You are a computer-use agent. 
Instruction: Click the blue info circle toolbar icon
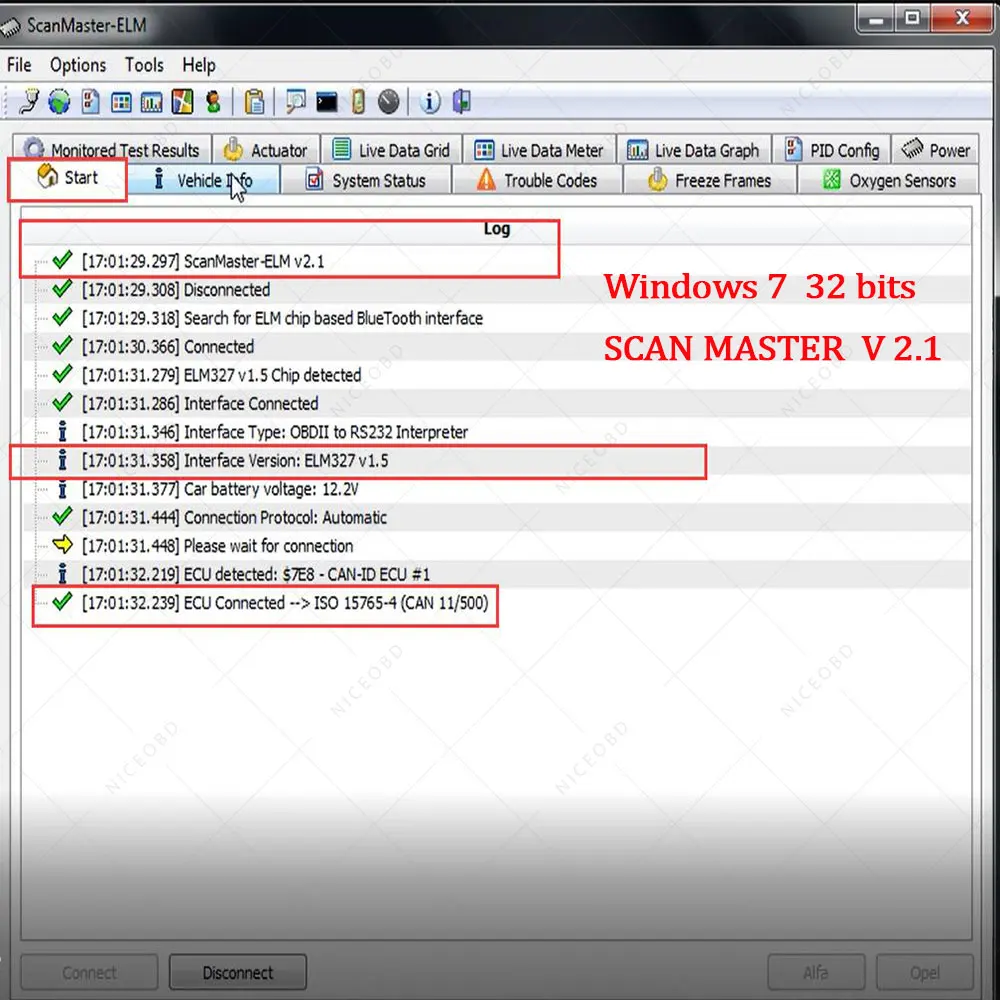[430, 101]
